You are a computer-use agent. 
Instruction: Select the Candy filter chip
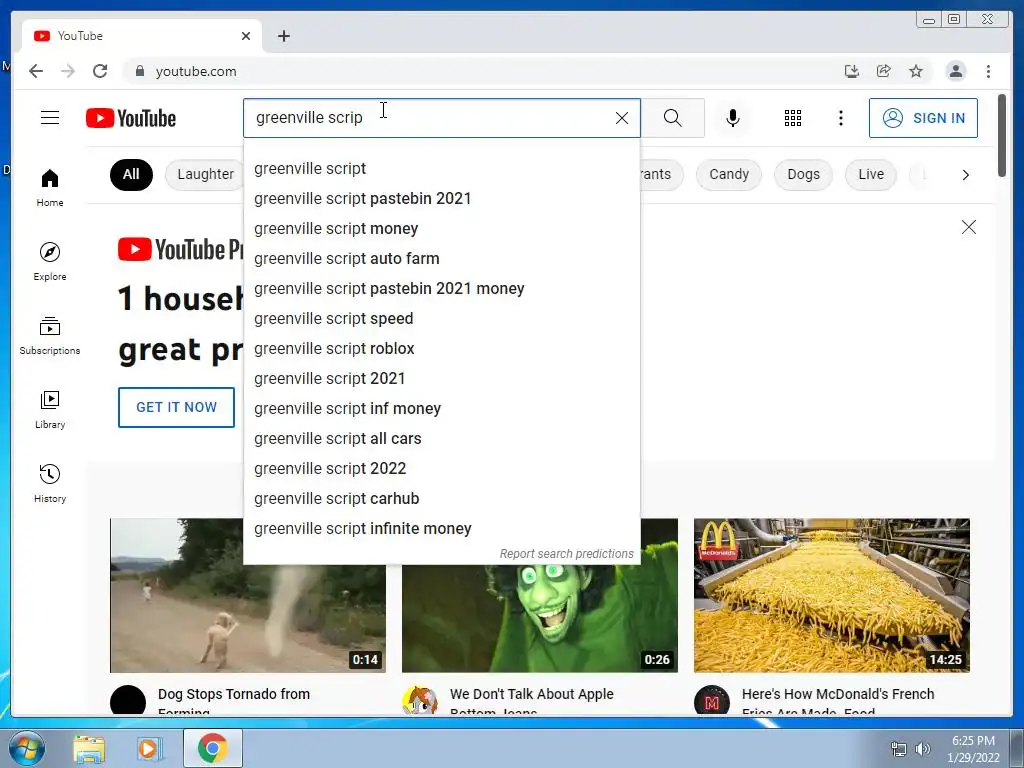(729, 174)
